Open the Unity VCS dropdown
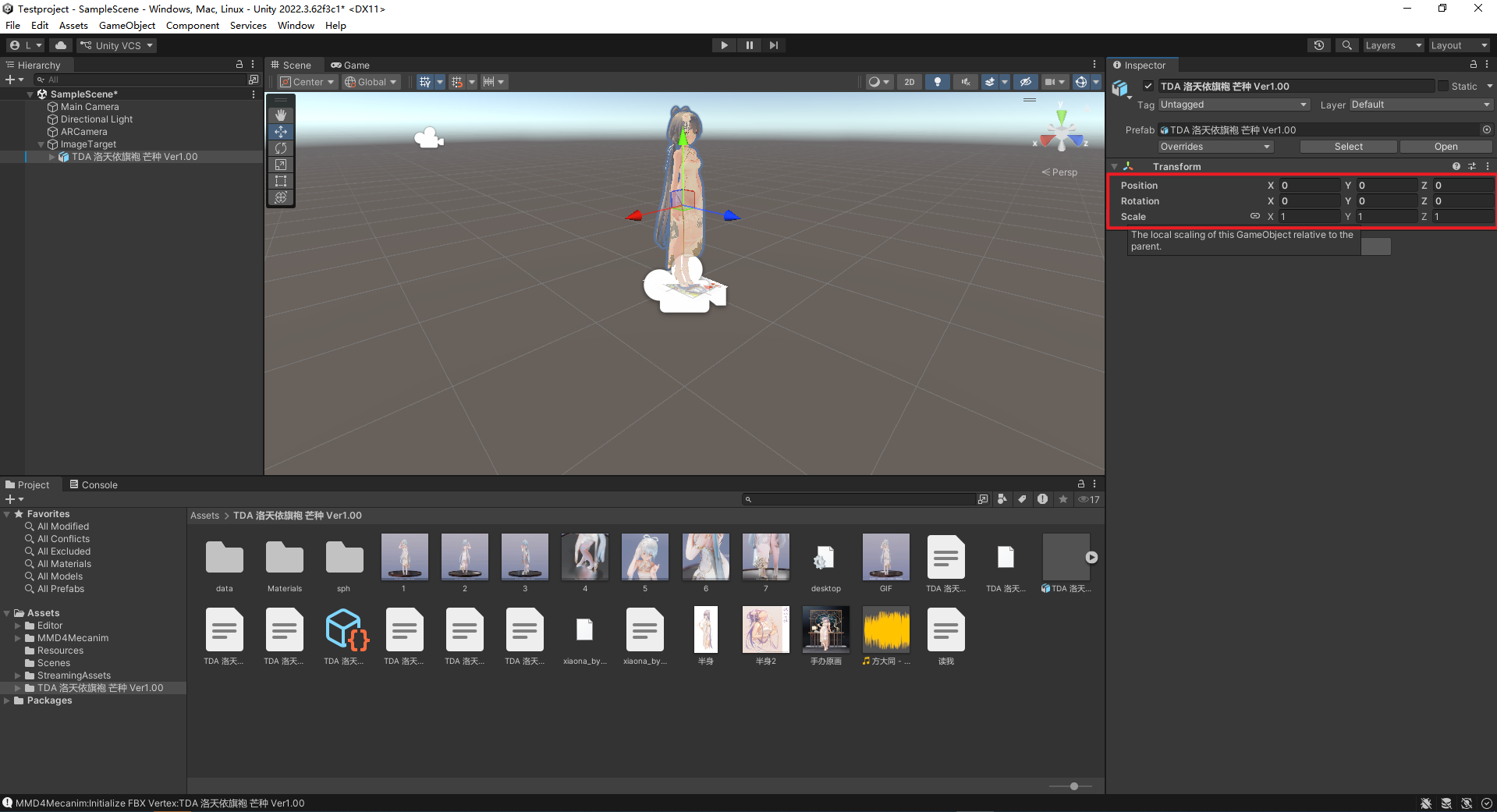 point(116,45)
